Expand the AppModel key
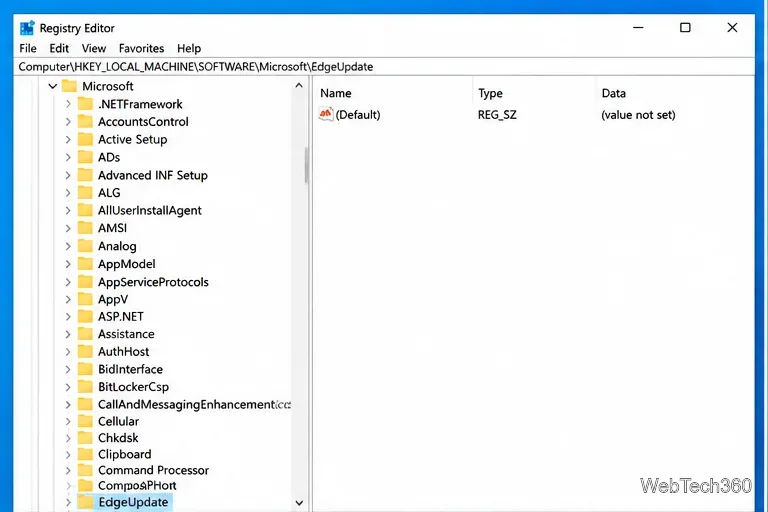The image size is (768, 512). [x=68, y=264]
